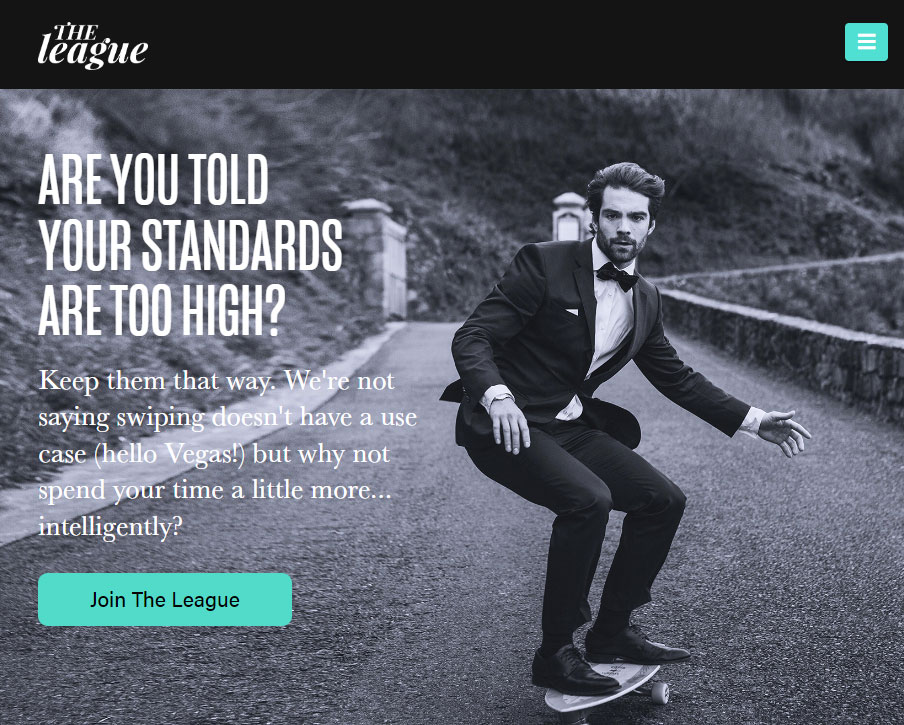Click the word THE in the logo

[76, 31]
